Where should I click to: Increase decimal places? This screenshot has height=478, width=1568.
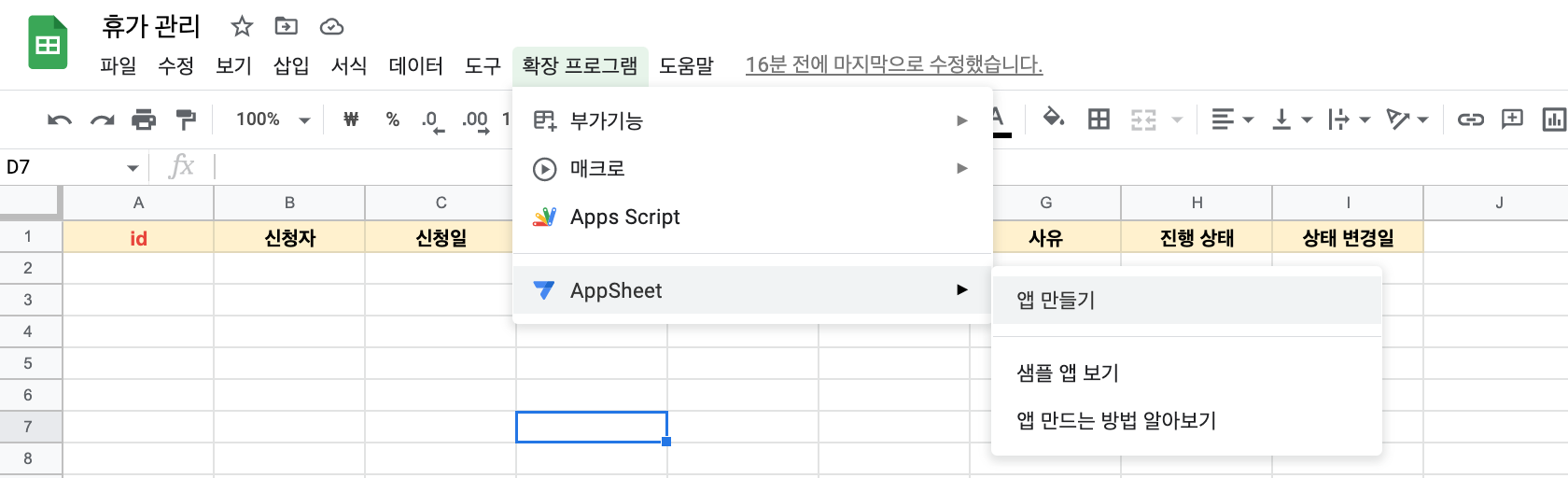tap(476, 121)
